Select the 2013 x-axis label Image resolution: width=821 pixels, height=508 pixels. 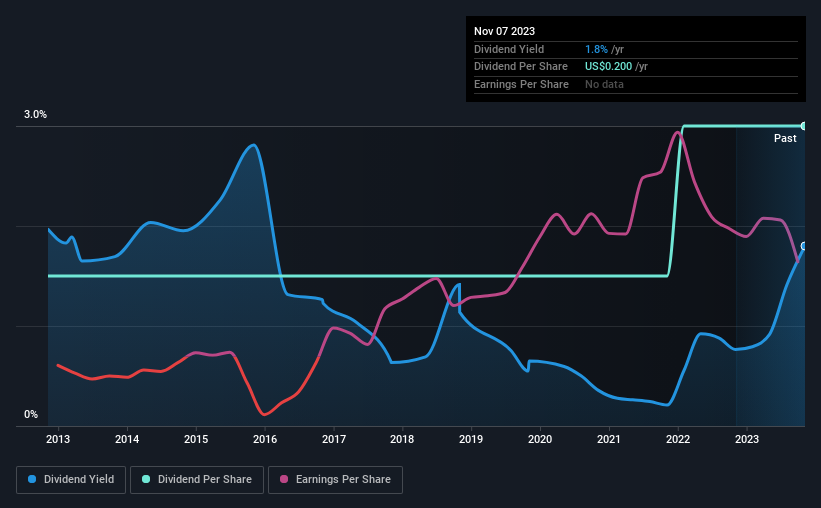pos(58,439)
